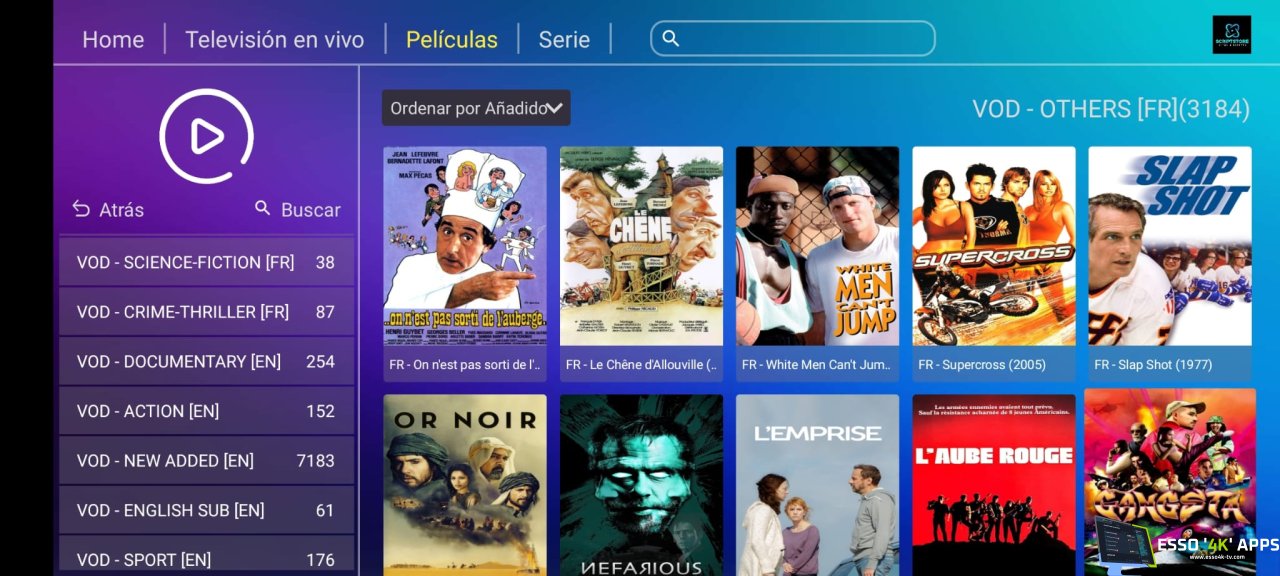The height and width of the screenshot is (576, 1280).
Task: Select VOD - SCIENCE-FICTION [FR] category
Action: coord(206,262)
